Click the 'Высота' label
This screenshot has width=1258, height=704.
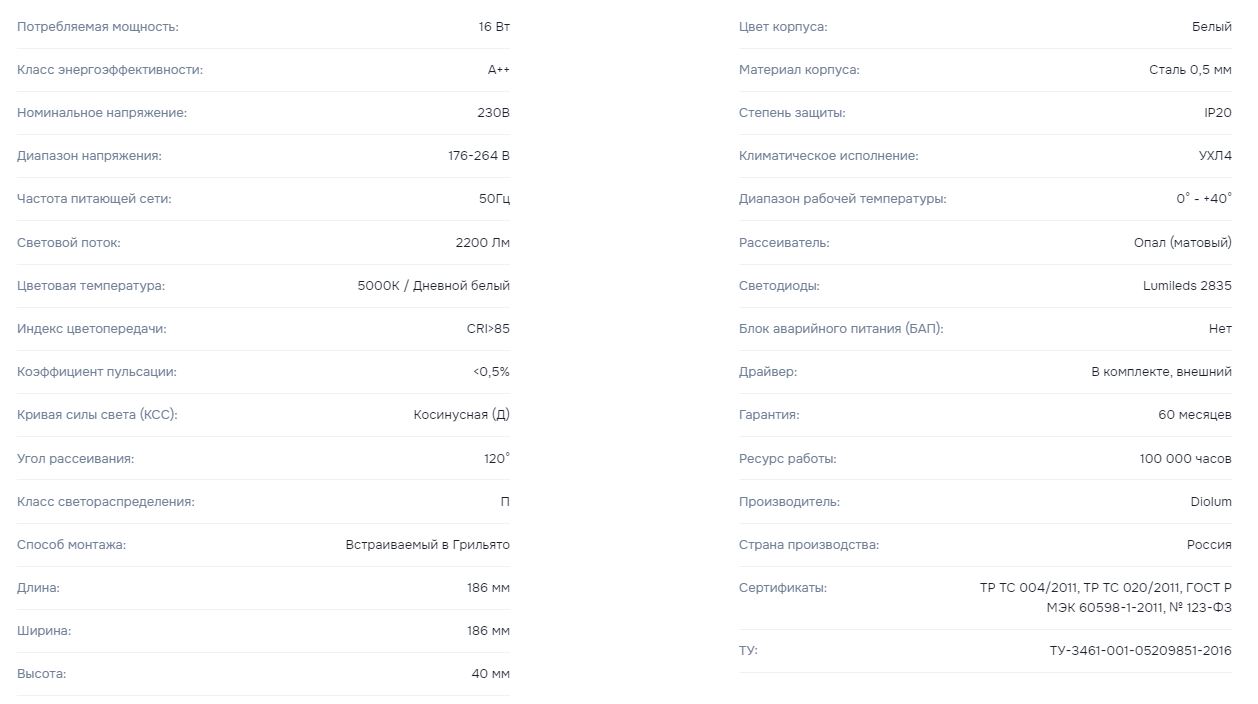[x=41, y=674]
